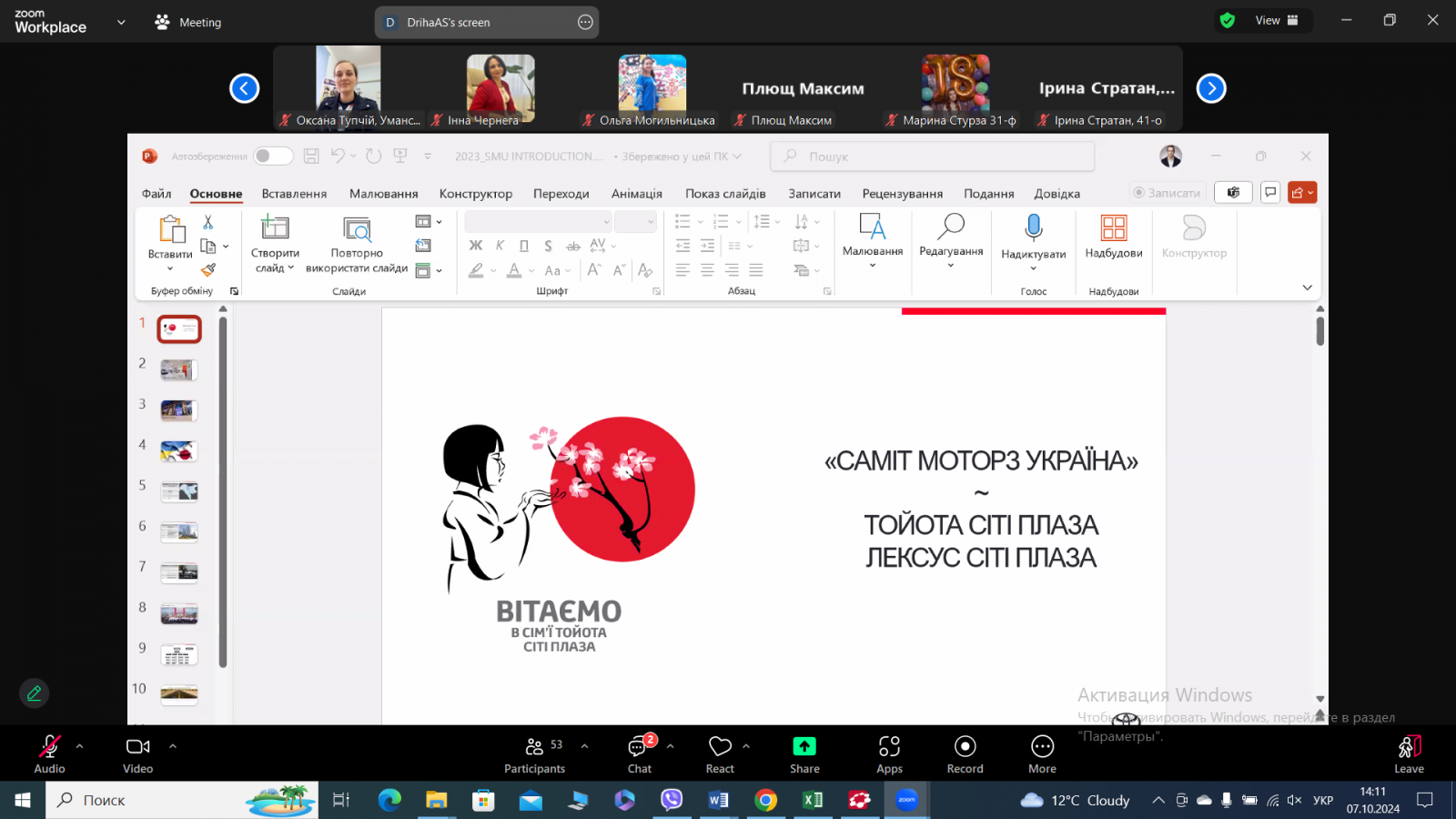
Task: Switch to the Малювання ribbon tab
Action: (x=384, y=194)
